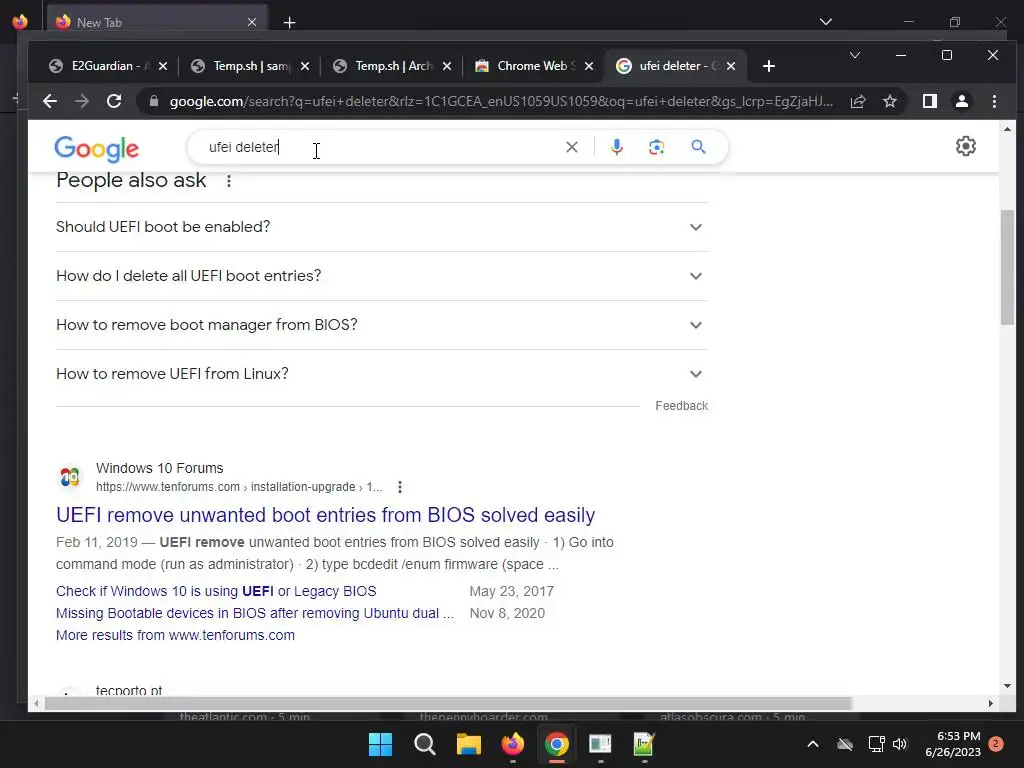Click the Google logo
1024x768 pixels.
pos(97,149)
